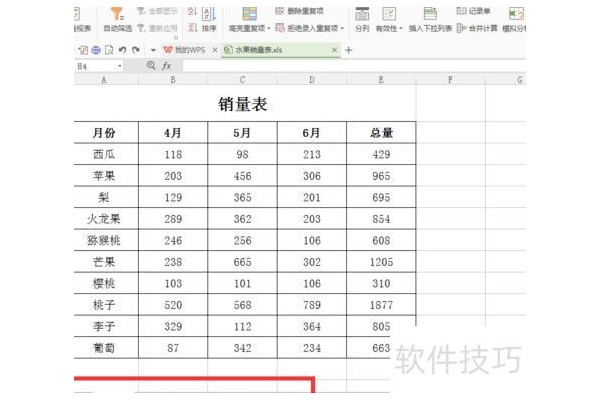Select cell with value 456
600x400 pixels.
point(242,176)
